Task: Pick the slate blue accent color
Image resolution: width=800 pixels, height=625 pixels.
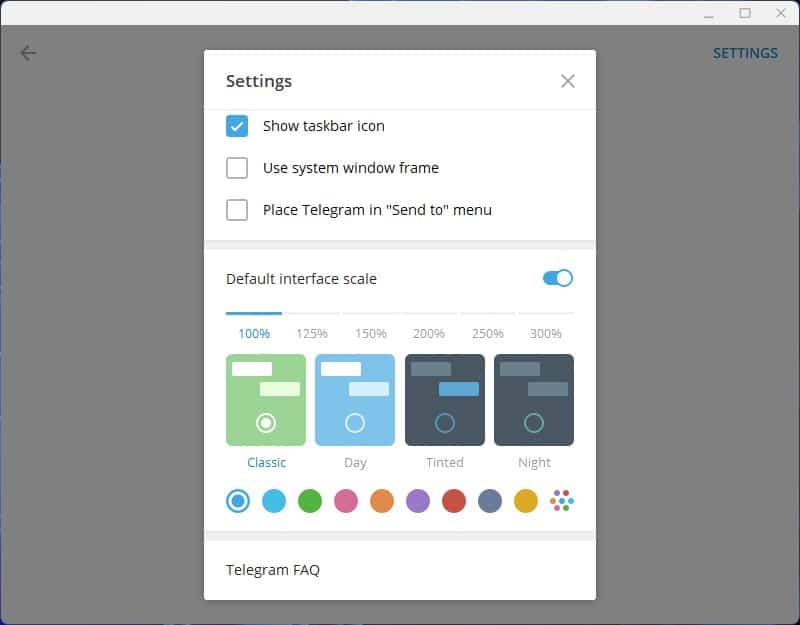Action: point(490,501)
